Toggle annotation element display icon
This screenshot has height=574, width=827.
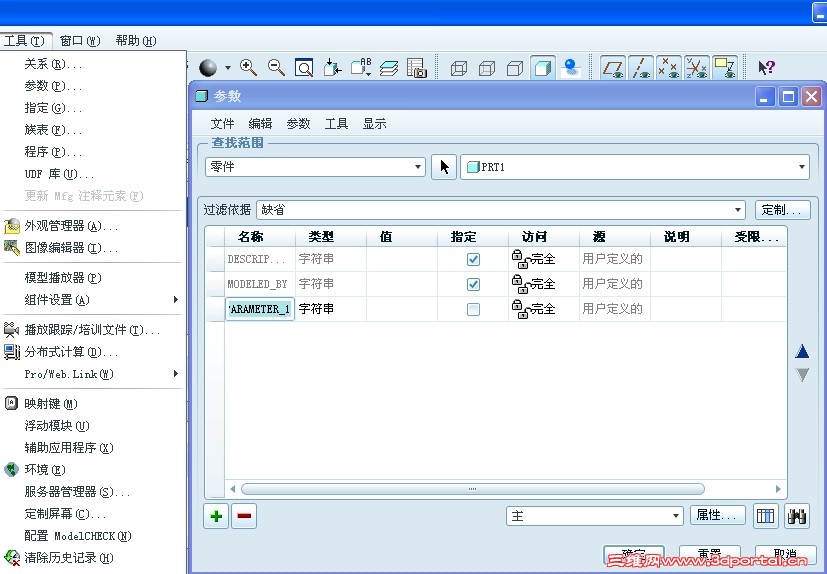click(x=725, y=68)
